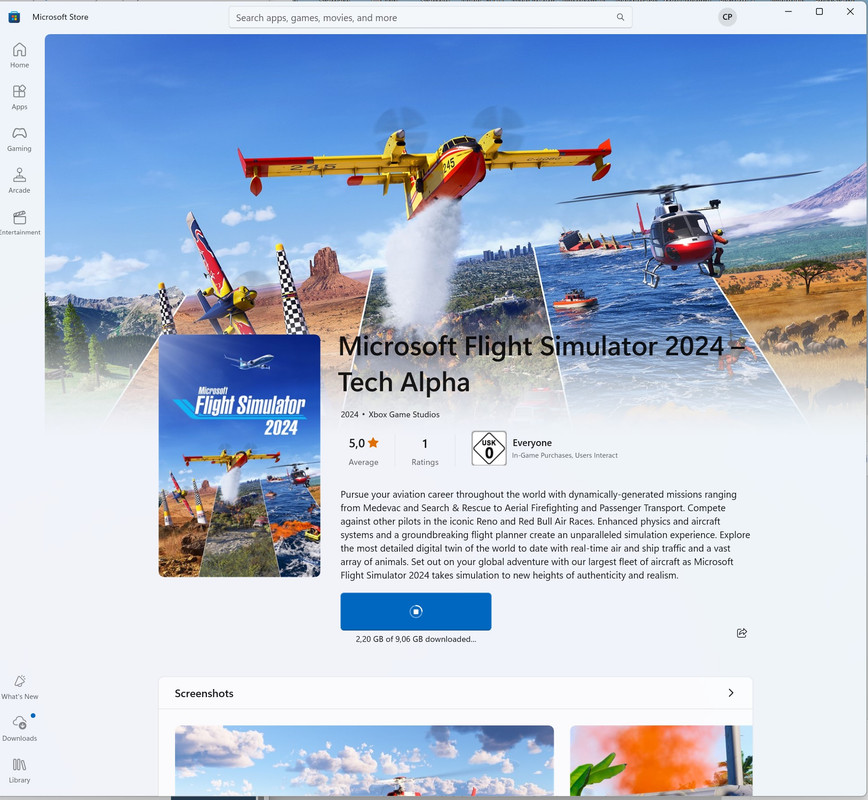Click the download progress text 2,20 GB
868x800 pixels.
click(x=416, y=639)
